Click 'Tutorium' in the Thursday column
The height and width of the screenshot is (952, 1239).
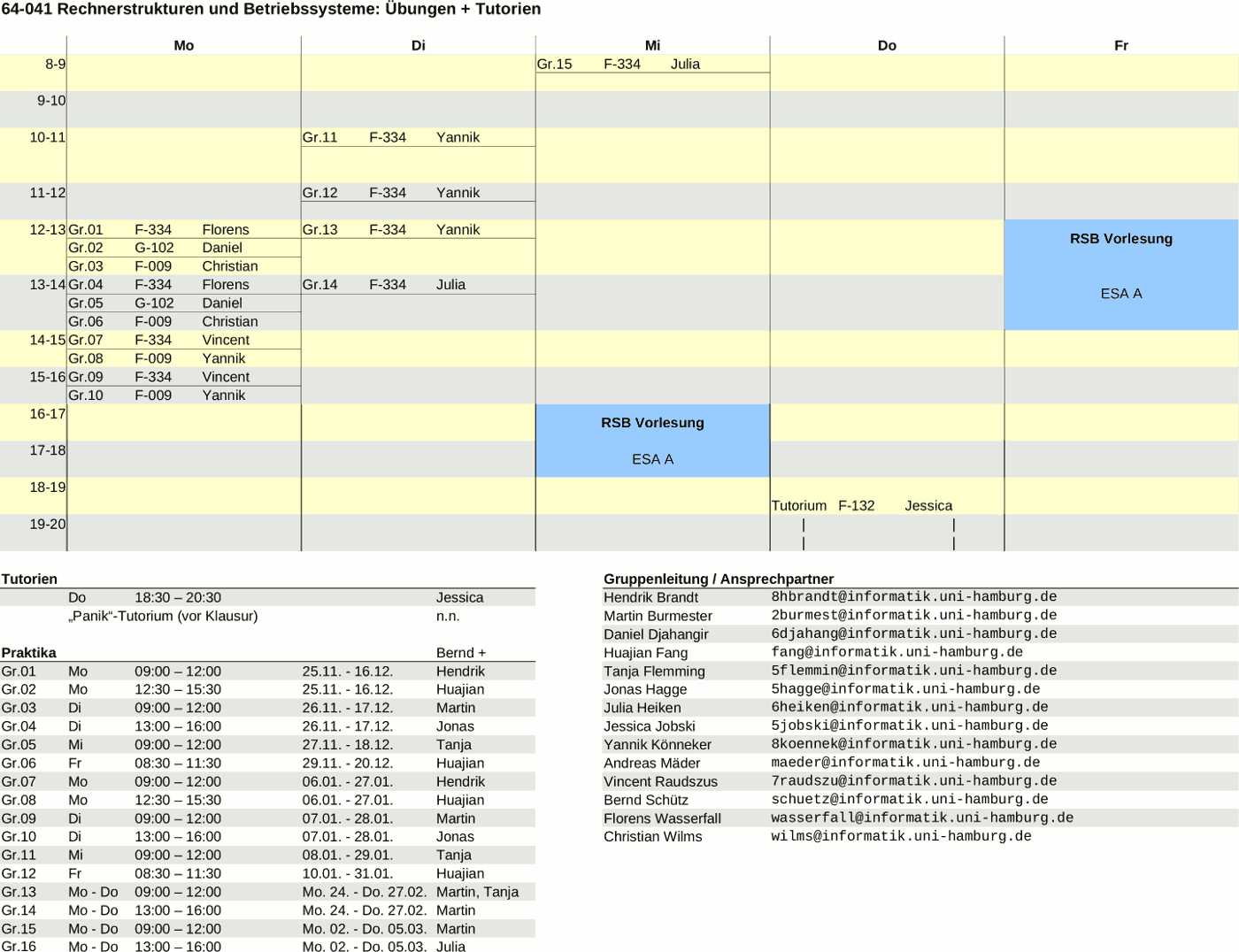pyautogui.click(x=799, y=506)
